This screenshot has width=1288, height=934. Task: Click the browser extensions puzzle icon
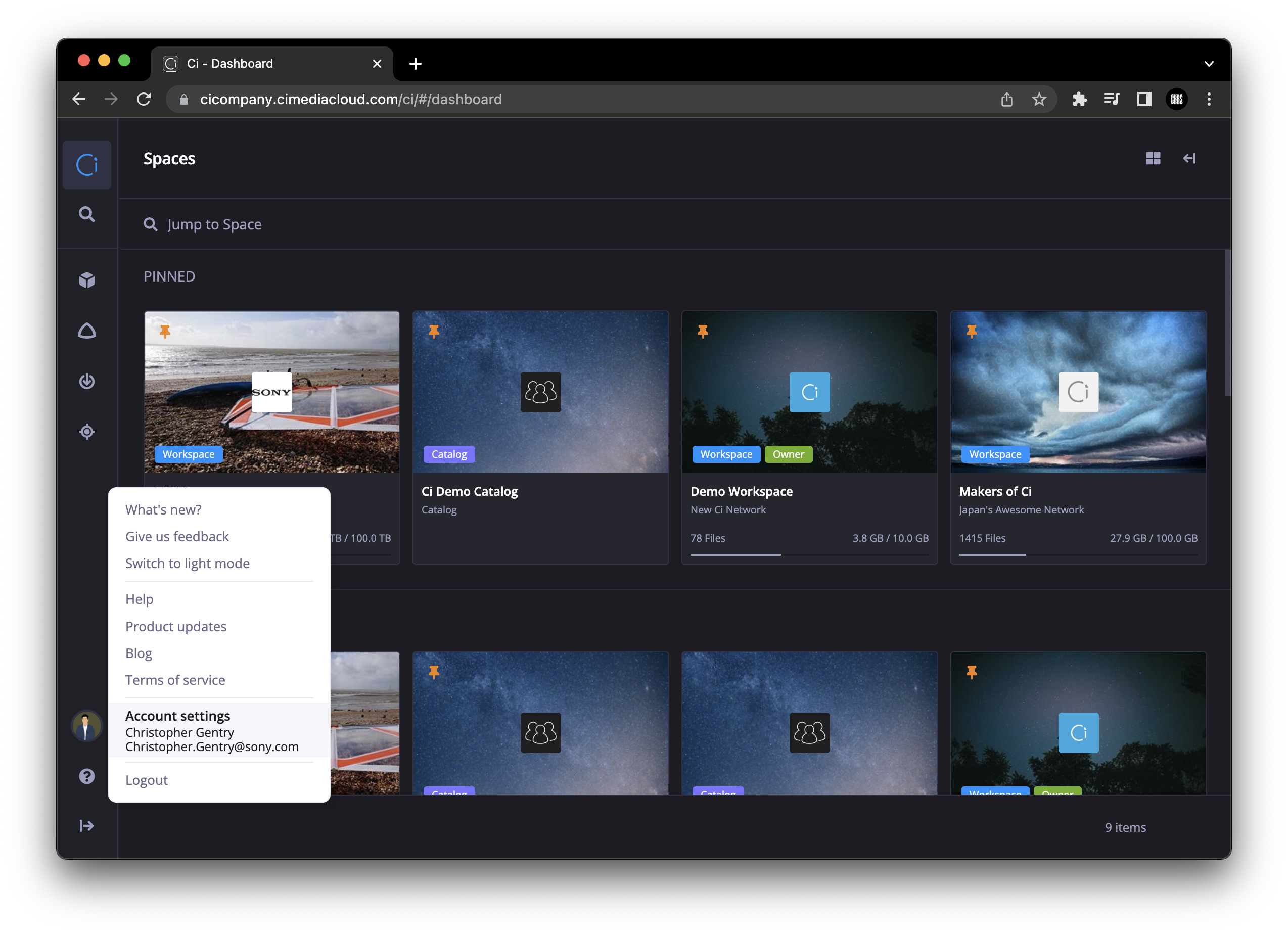[1079, 100]
